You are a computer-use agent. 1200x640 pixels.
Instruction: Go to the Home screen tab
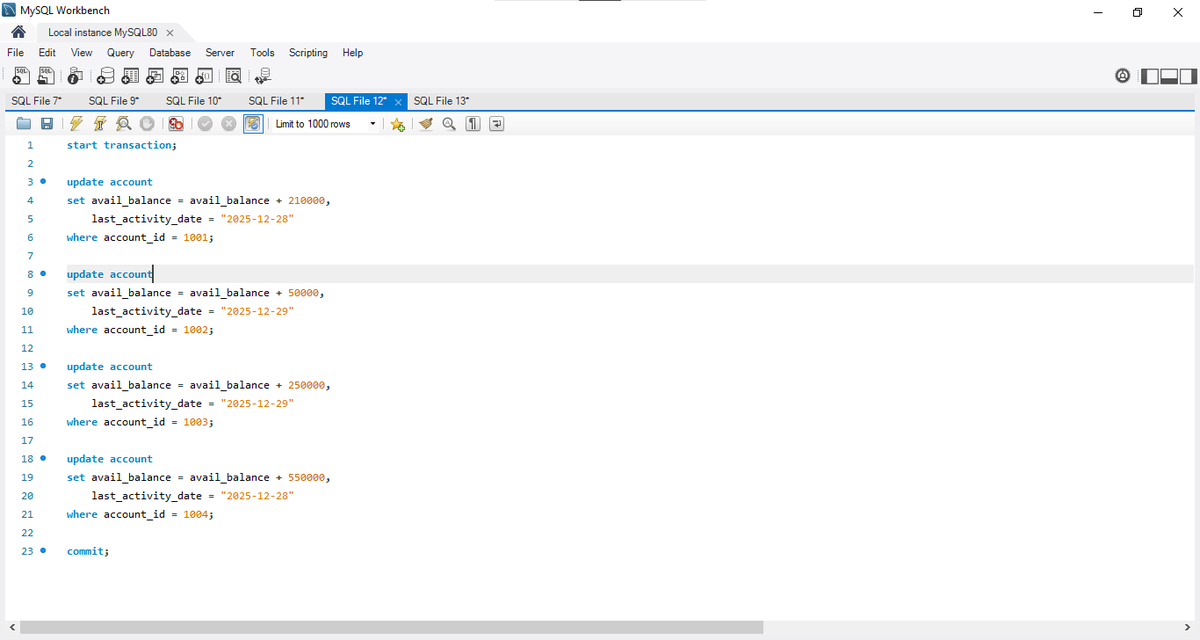pos(18,32)
